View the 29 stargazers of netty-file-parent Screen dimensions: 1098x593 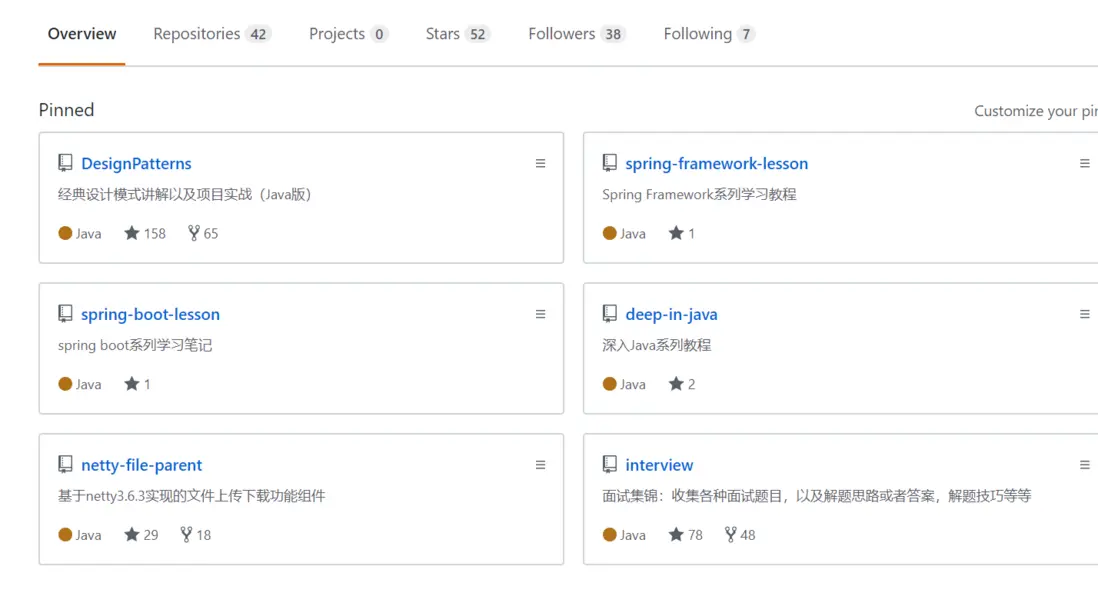pos(141,535)
